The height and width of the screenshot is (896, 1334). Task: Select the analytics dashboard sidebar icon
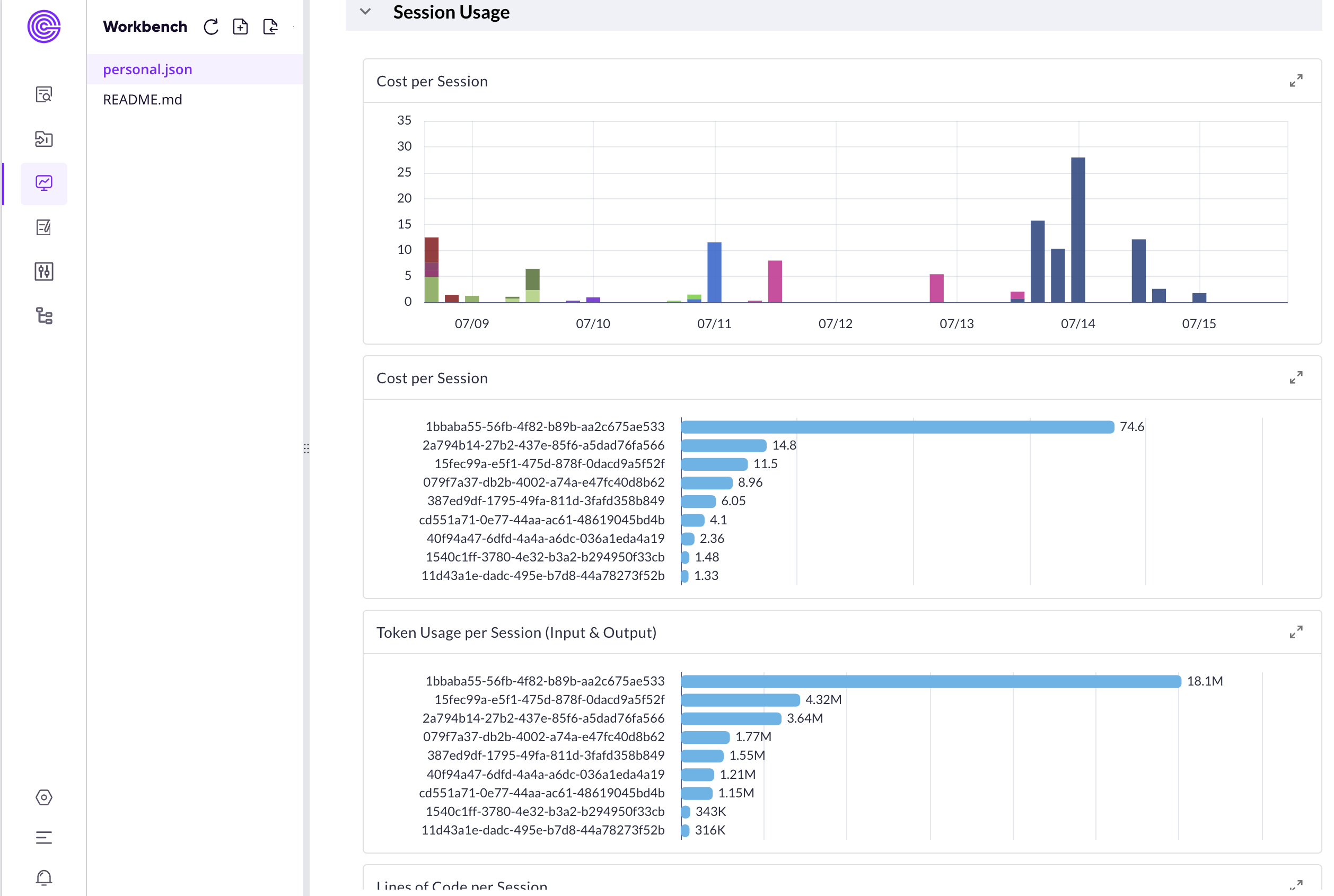point(43,183)
